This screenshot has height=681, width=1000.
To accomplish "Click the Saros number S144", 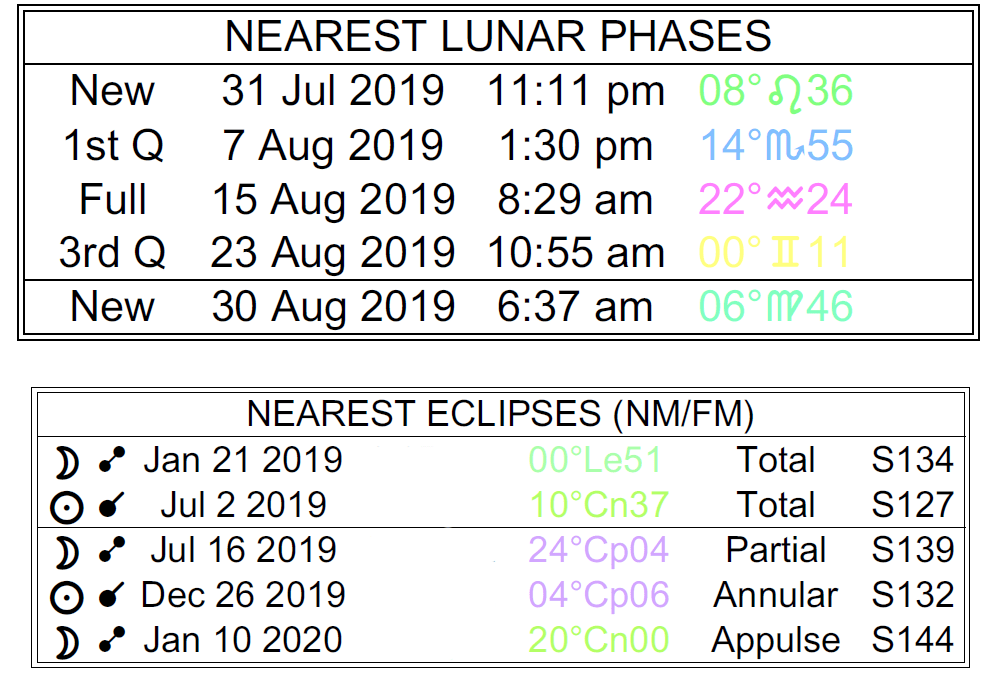I will click(912, 642).
